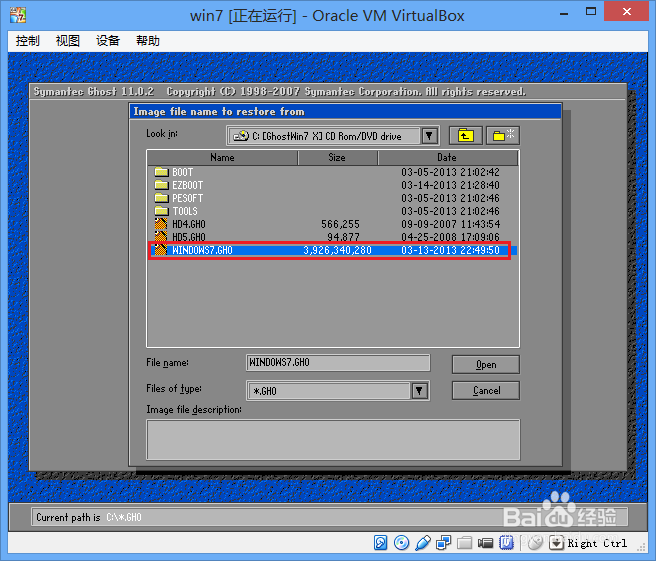Sort the file list by Size column
656x561 pixels.
(337, 158)
